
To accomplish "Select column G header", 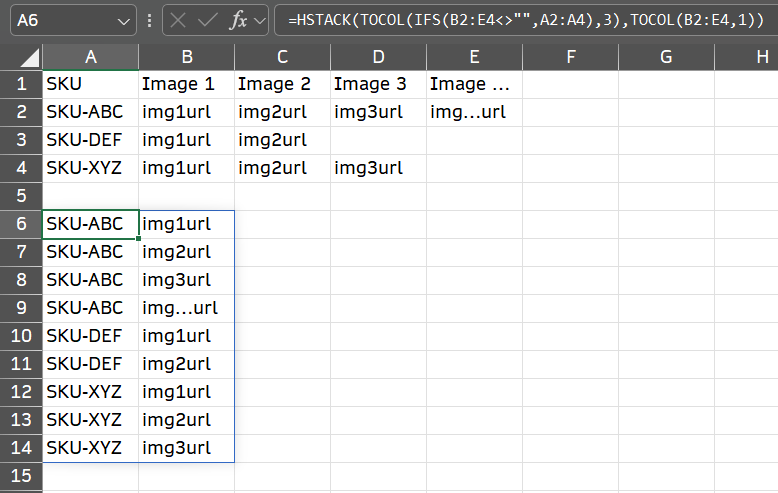I will tap(666, 57).
